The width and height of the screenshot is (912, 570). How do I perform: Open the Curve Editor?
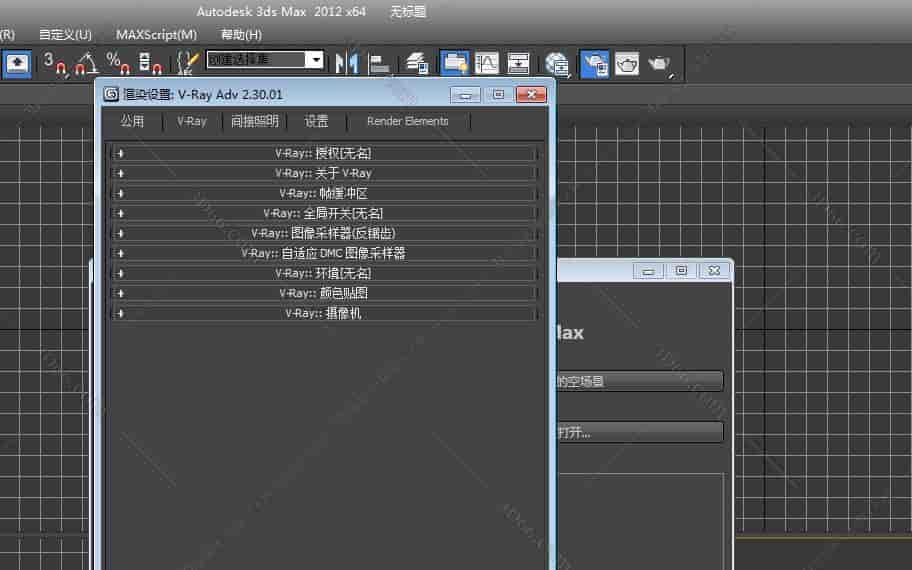(x=487, y=63)
